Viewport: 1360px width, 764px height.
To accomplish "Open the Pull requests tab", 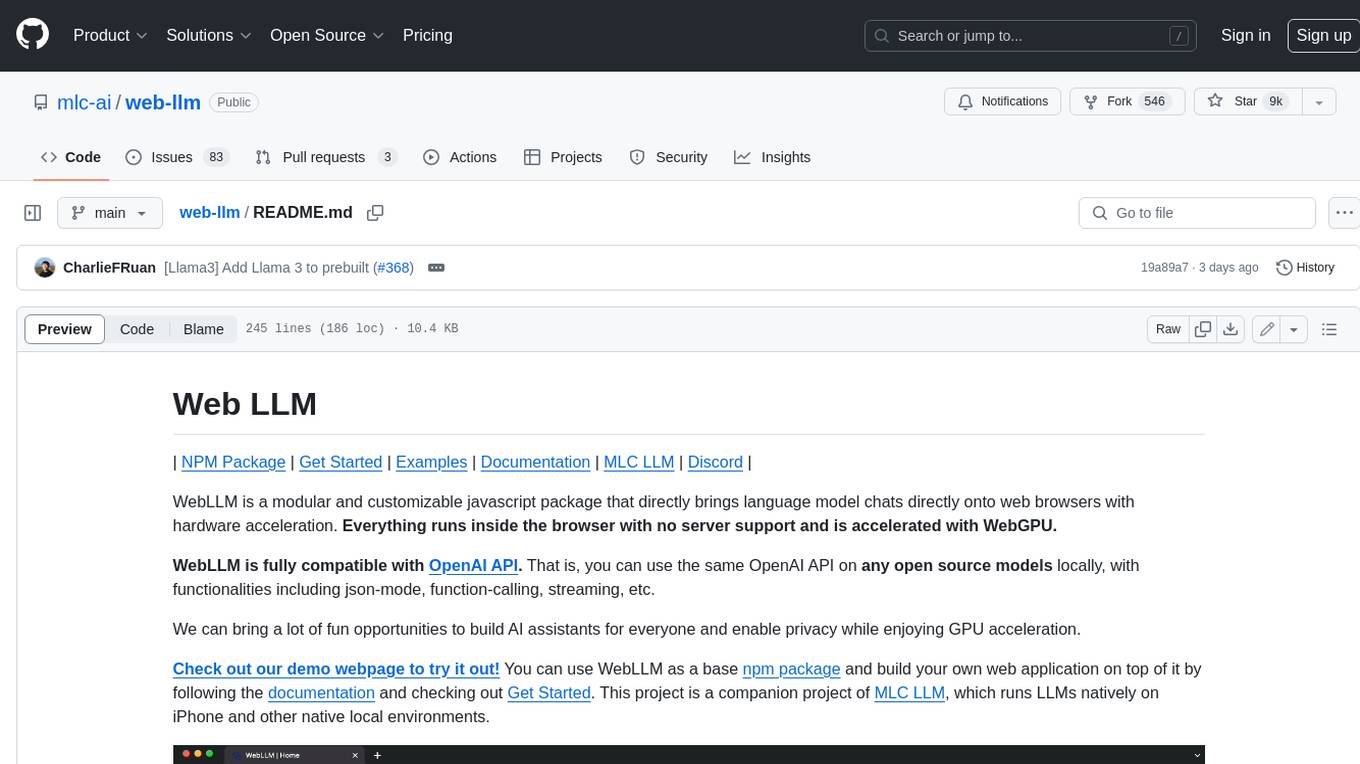I will pyautogui.click(x=326, y=157).
